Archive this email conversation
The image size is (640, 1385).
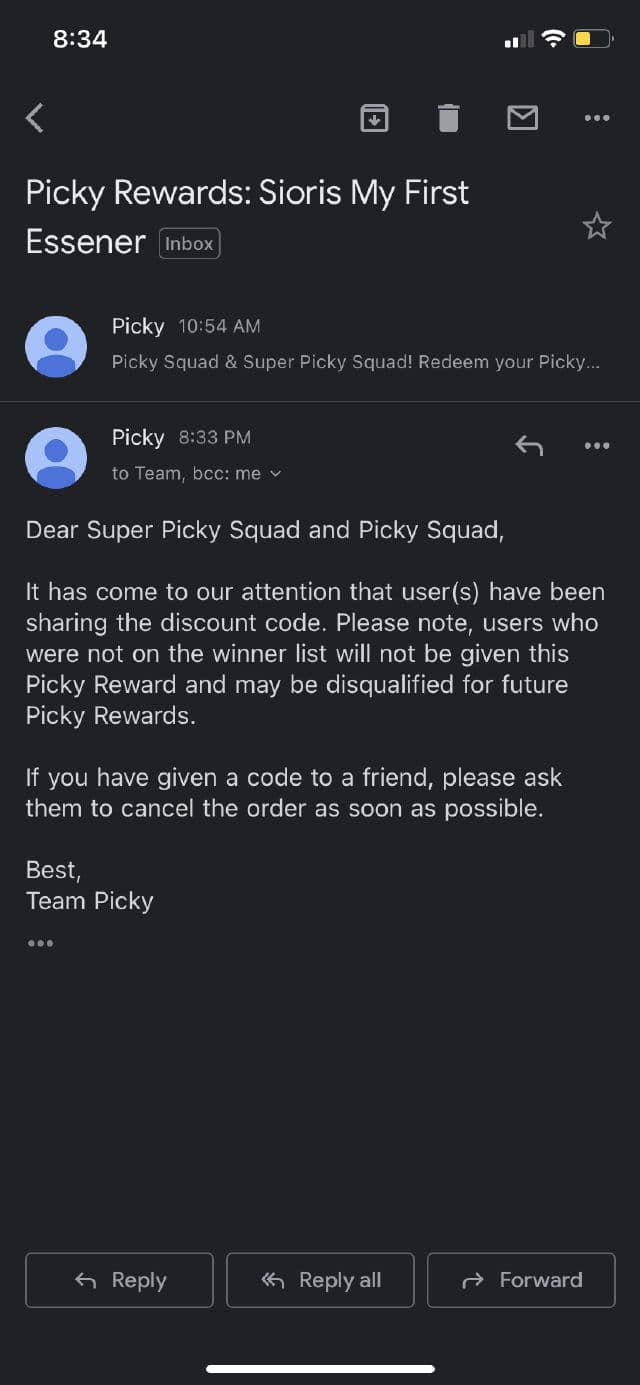click(x=374, y=118)
